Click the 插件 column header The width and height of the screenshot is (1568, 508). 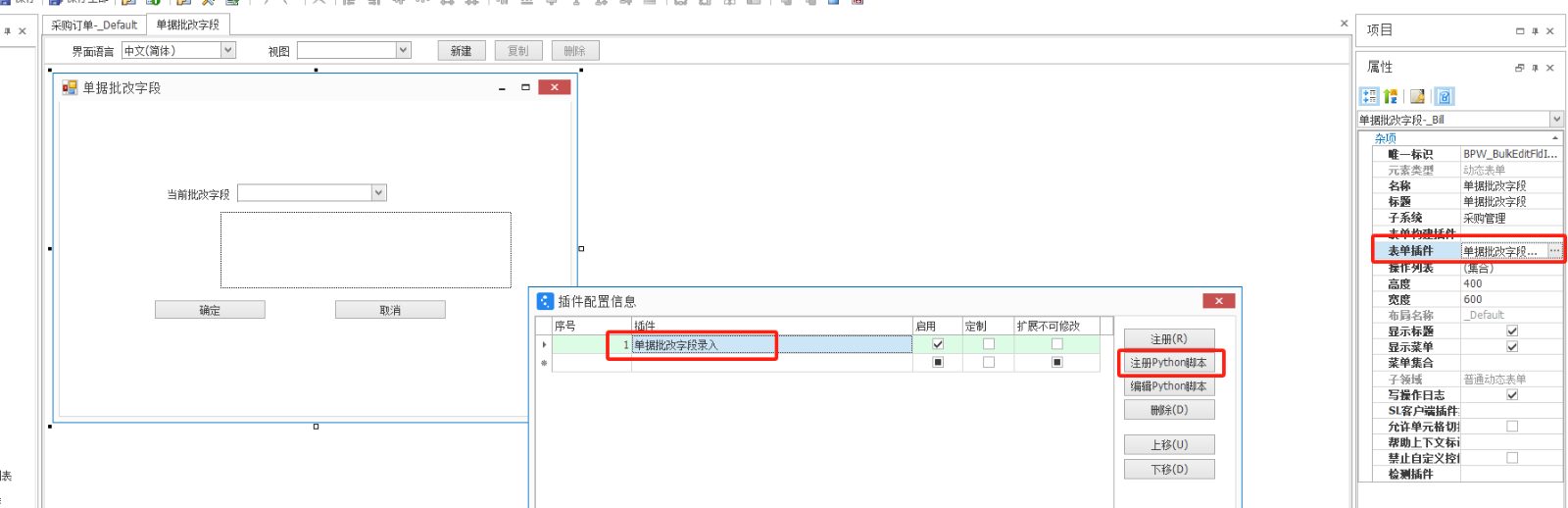click(771, 326)
